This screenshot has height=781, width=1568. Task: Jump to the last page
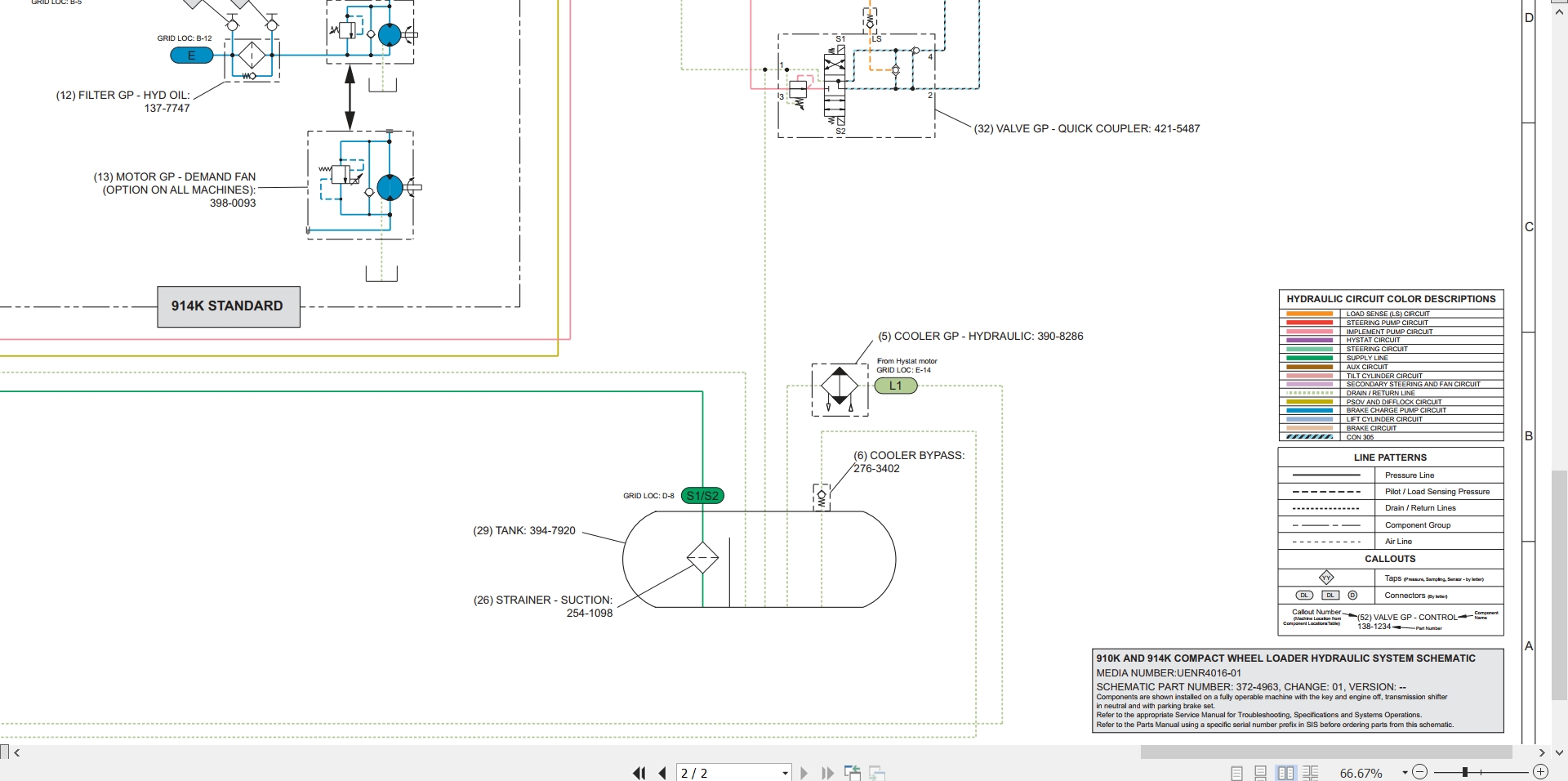[x=827, y=773]
